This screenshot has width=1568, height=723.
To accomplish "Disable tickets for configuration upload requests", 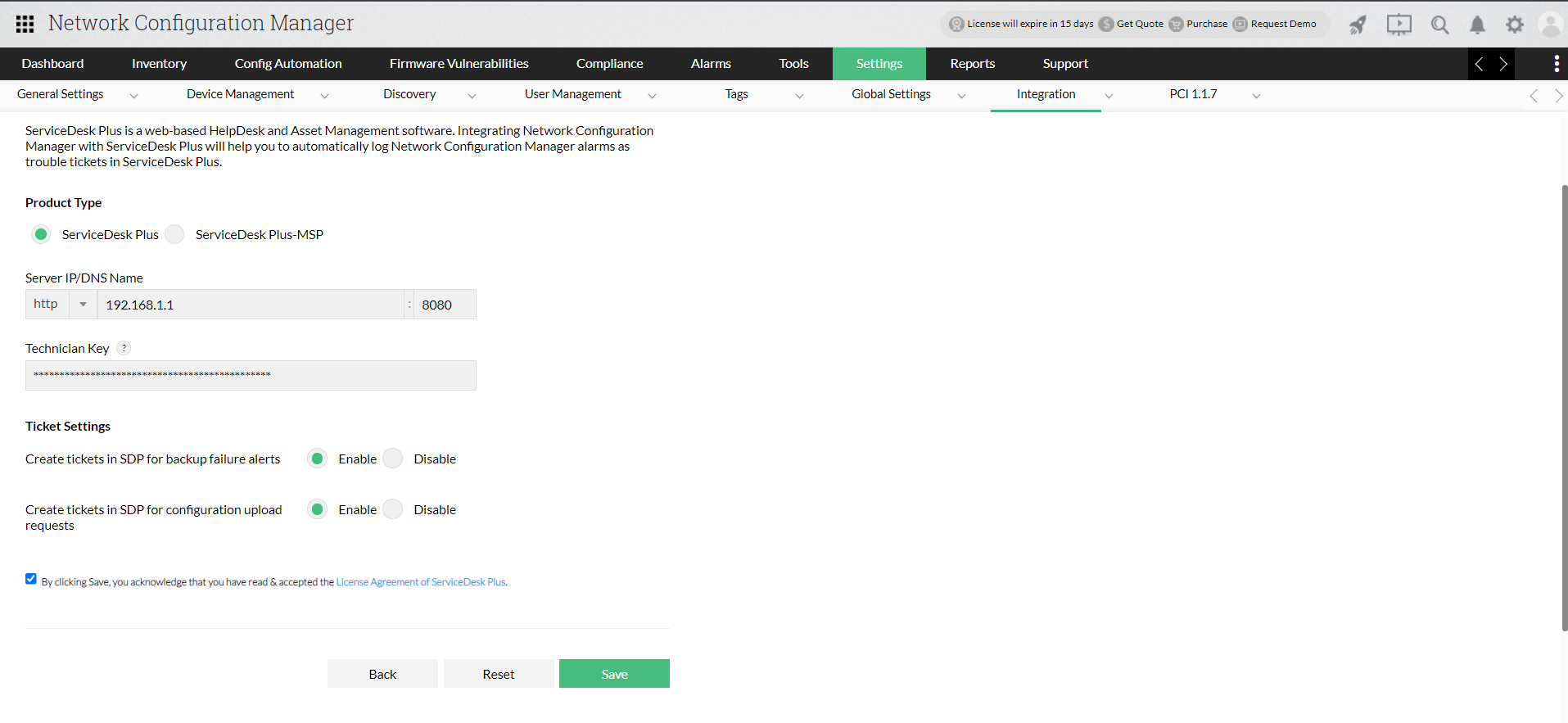I will click(x=393, y=509).
